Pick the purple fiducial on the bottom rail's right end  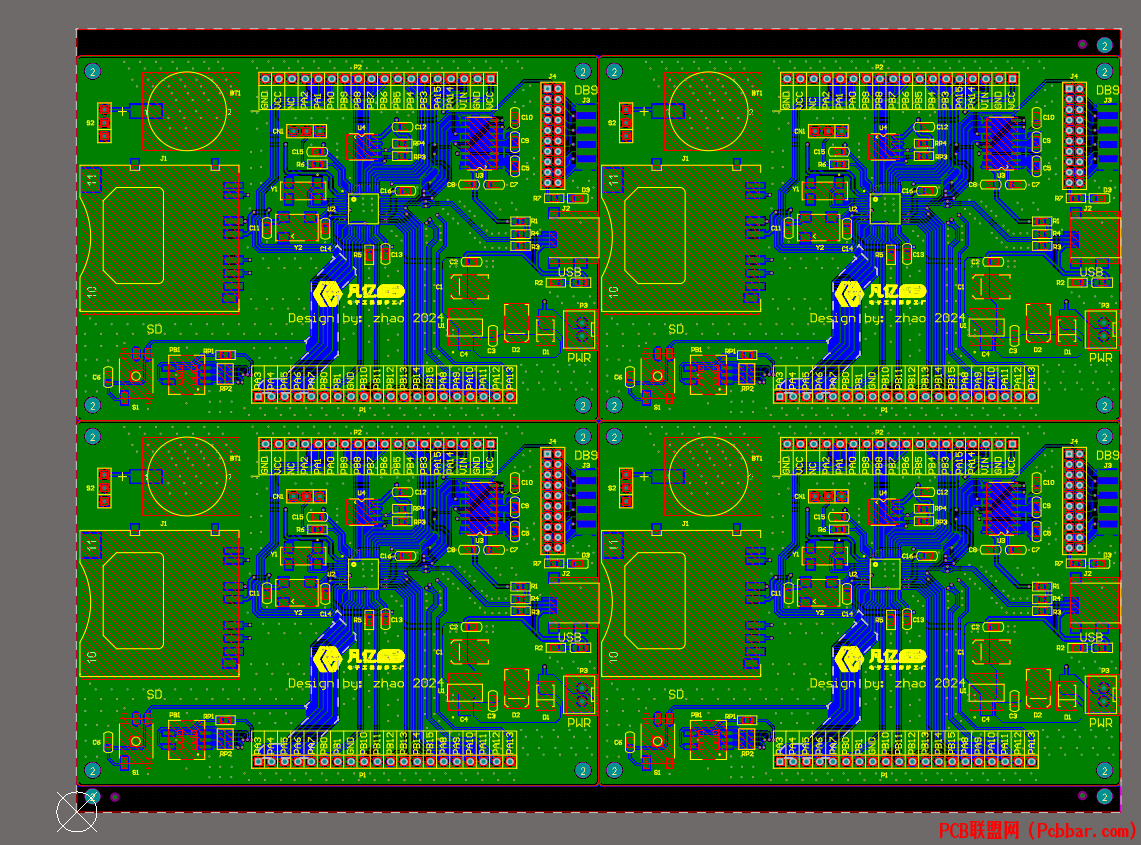[x=1083, y=796]
